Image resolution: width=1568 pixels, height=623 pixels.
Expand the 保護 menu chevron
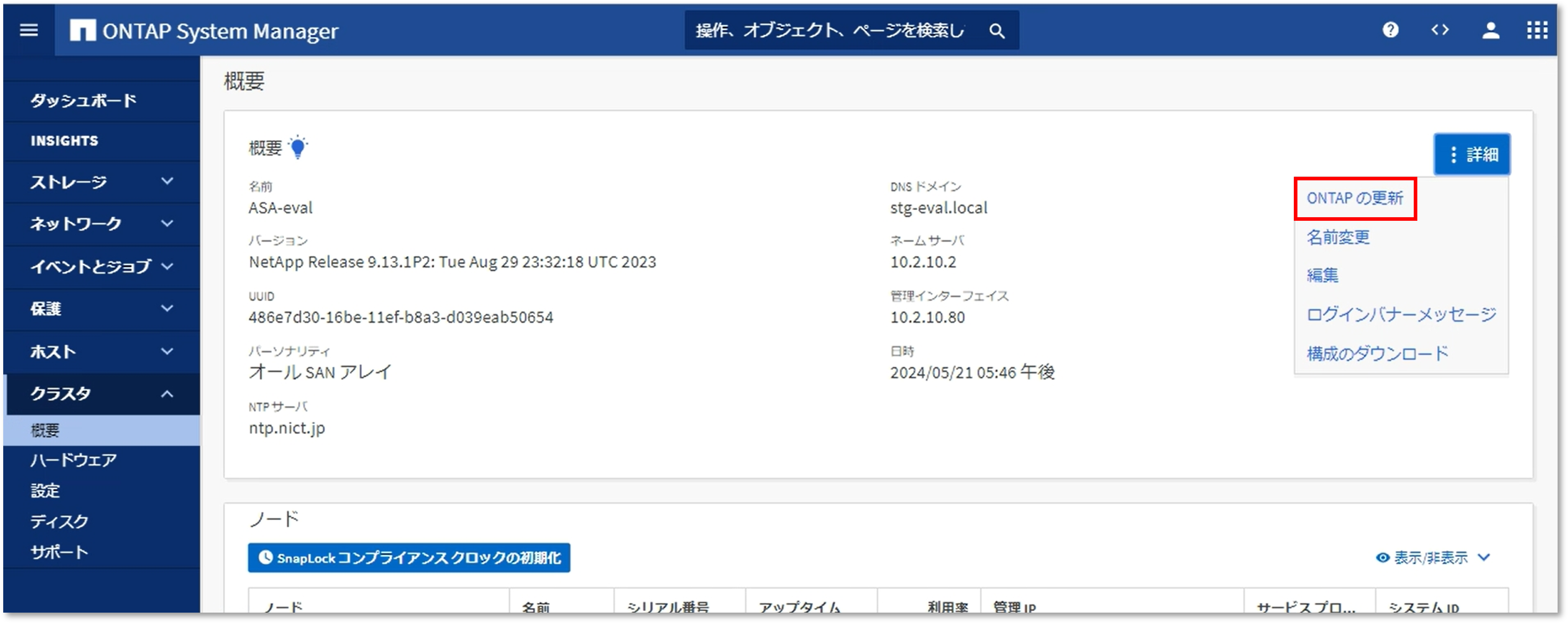pos(167,308)
